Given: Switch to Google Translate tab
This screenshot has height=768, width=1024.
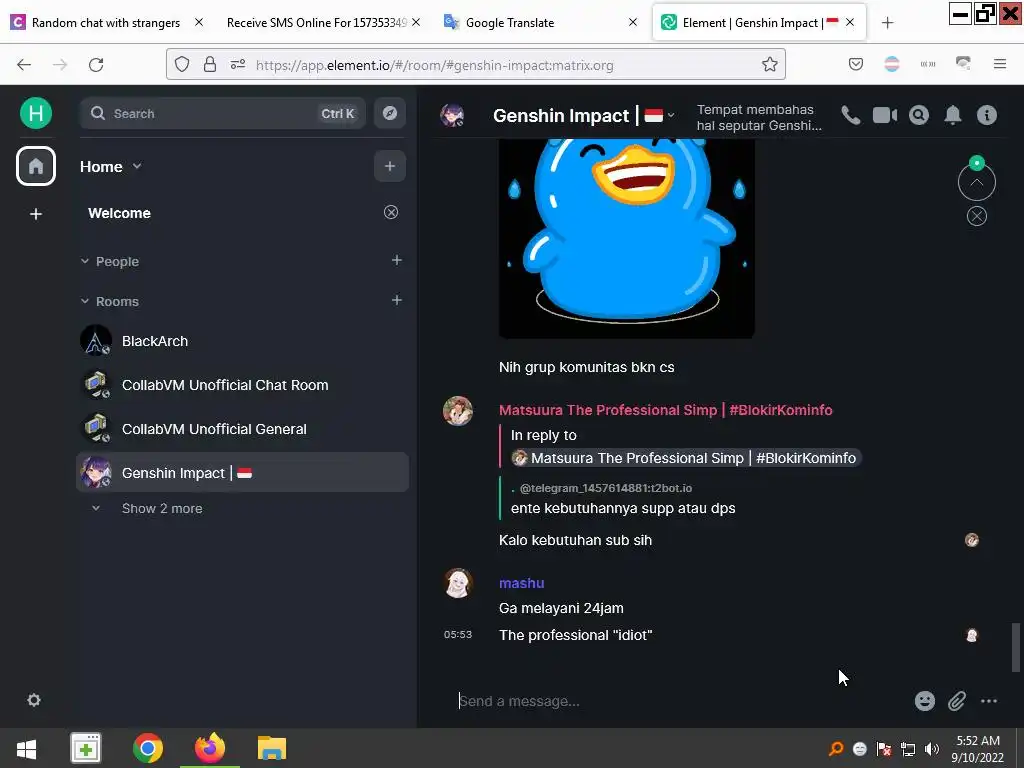Looking at the screenshot, I should (x=509, y=22).
